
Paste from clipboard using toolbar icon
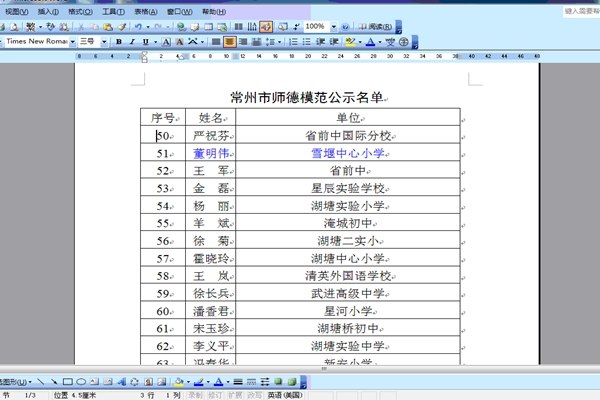coord(108,27)
